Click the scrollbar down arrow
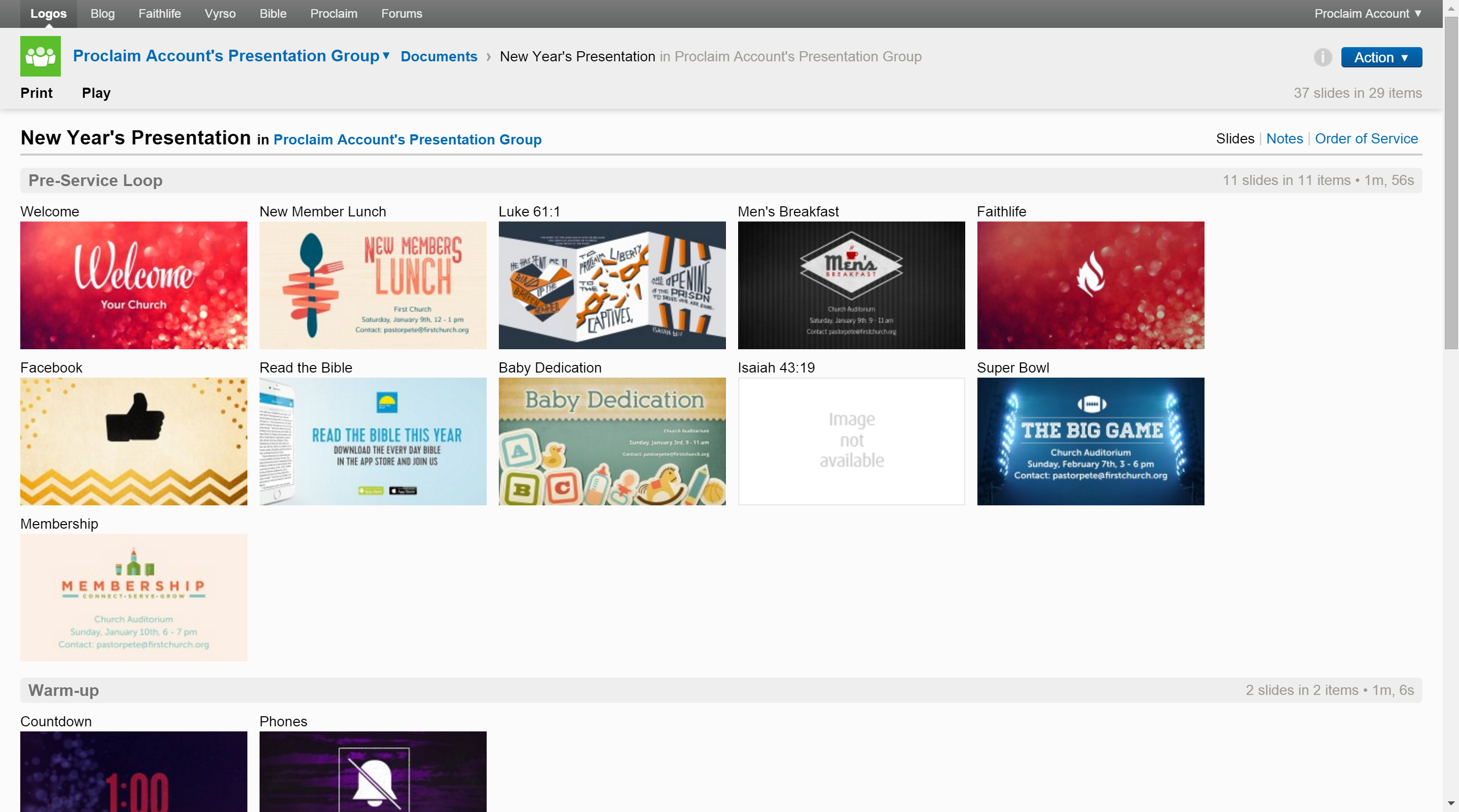Viewport: 1459px width, 812px height. pos(1450,803)
